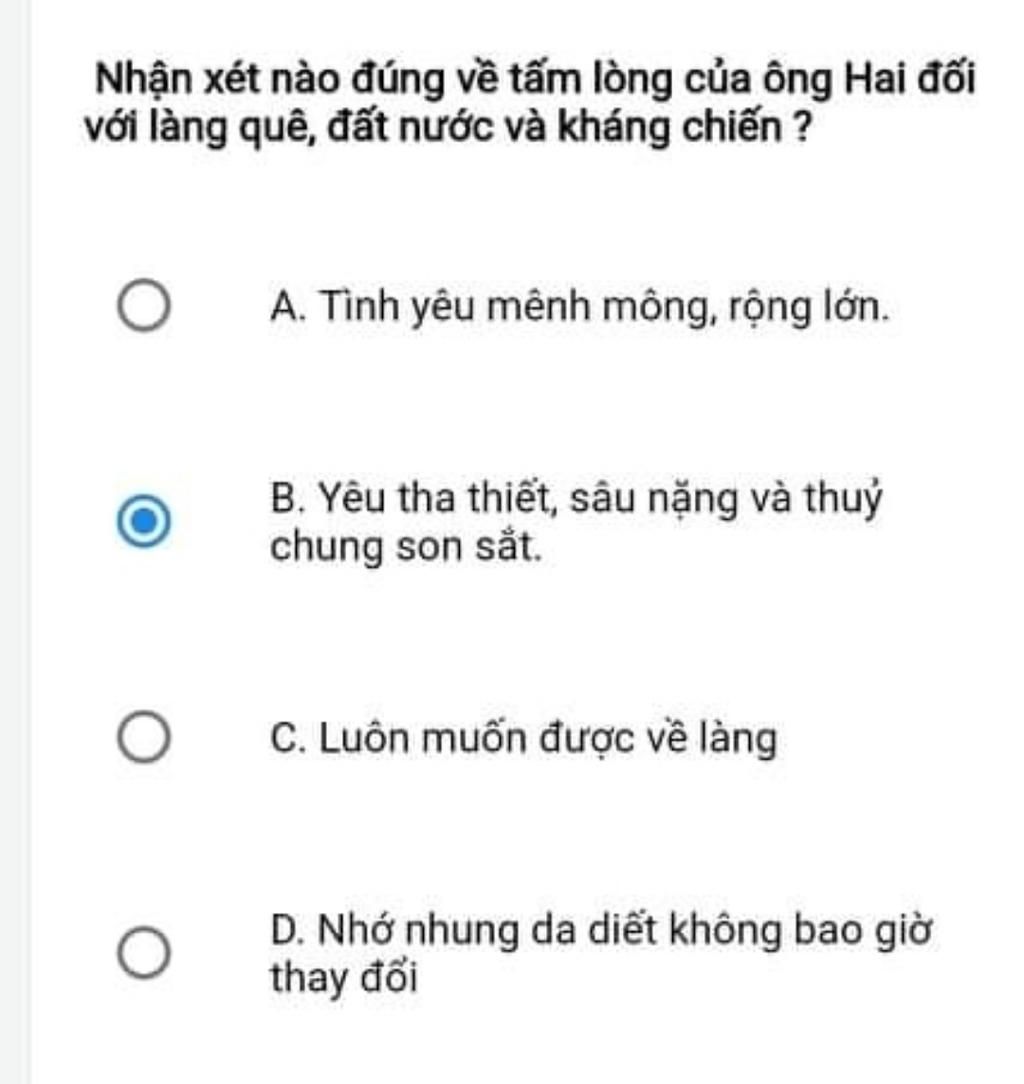The width and height of the screenshot is (1024, 1084).
Task: Click the question mark ending the question
Action: pos(800,130)
